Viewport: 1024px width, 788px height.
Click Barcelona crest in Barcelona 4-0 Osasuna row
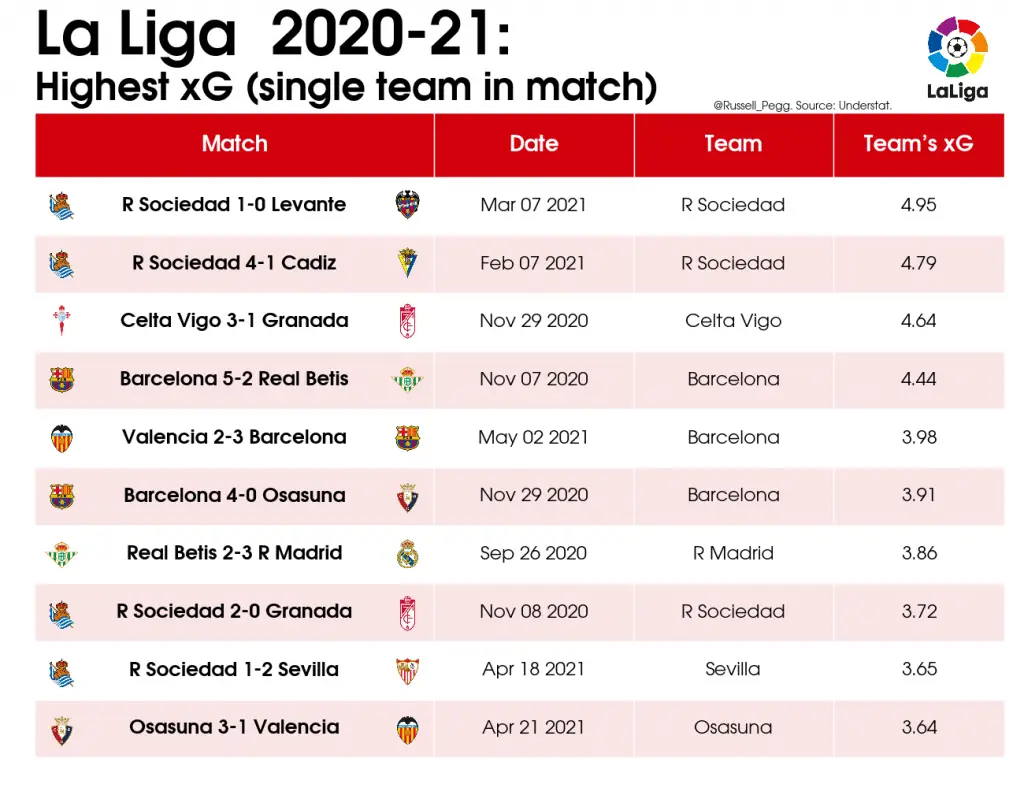coord(62,496)
